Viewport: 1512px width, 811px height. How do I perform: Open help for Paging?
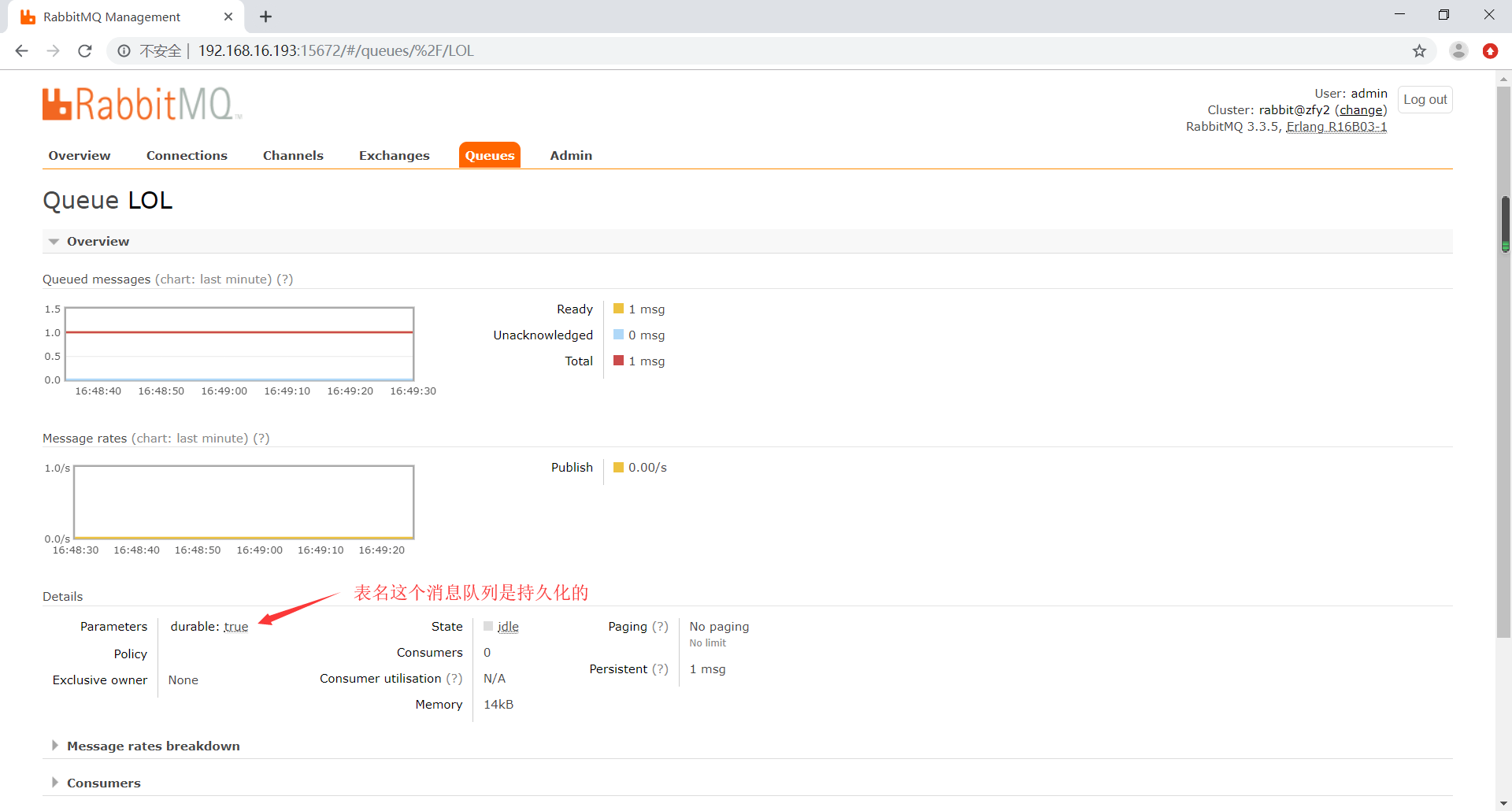[x=660, y=627]
